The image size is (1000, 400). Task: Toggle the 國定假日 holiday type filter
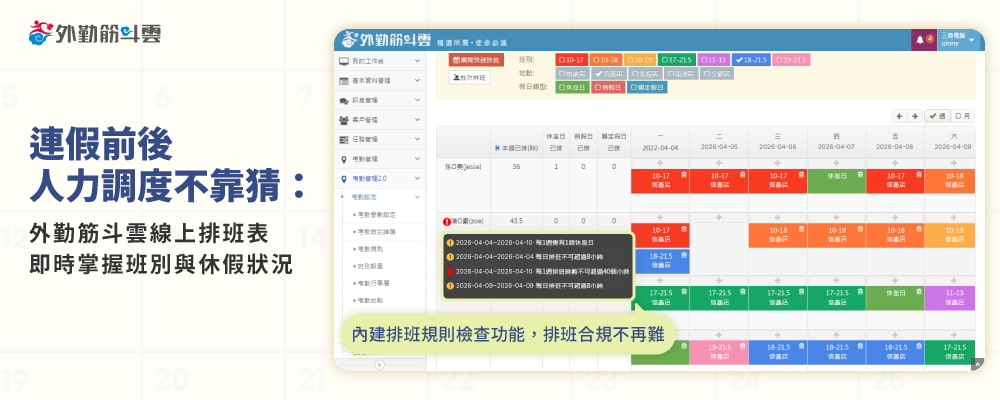(x=647, y=87)
